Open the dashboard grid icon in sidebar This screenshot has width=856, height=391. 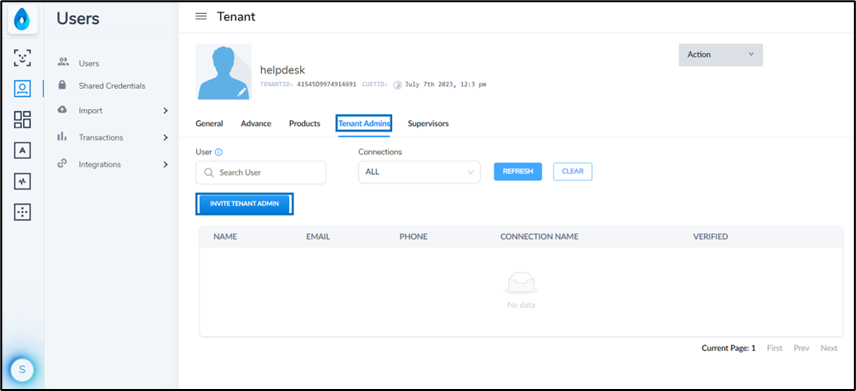(22, 120)
